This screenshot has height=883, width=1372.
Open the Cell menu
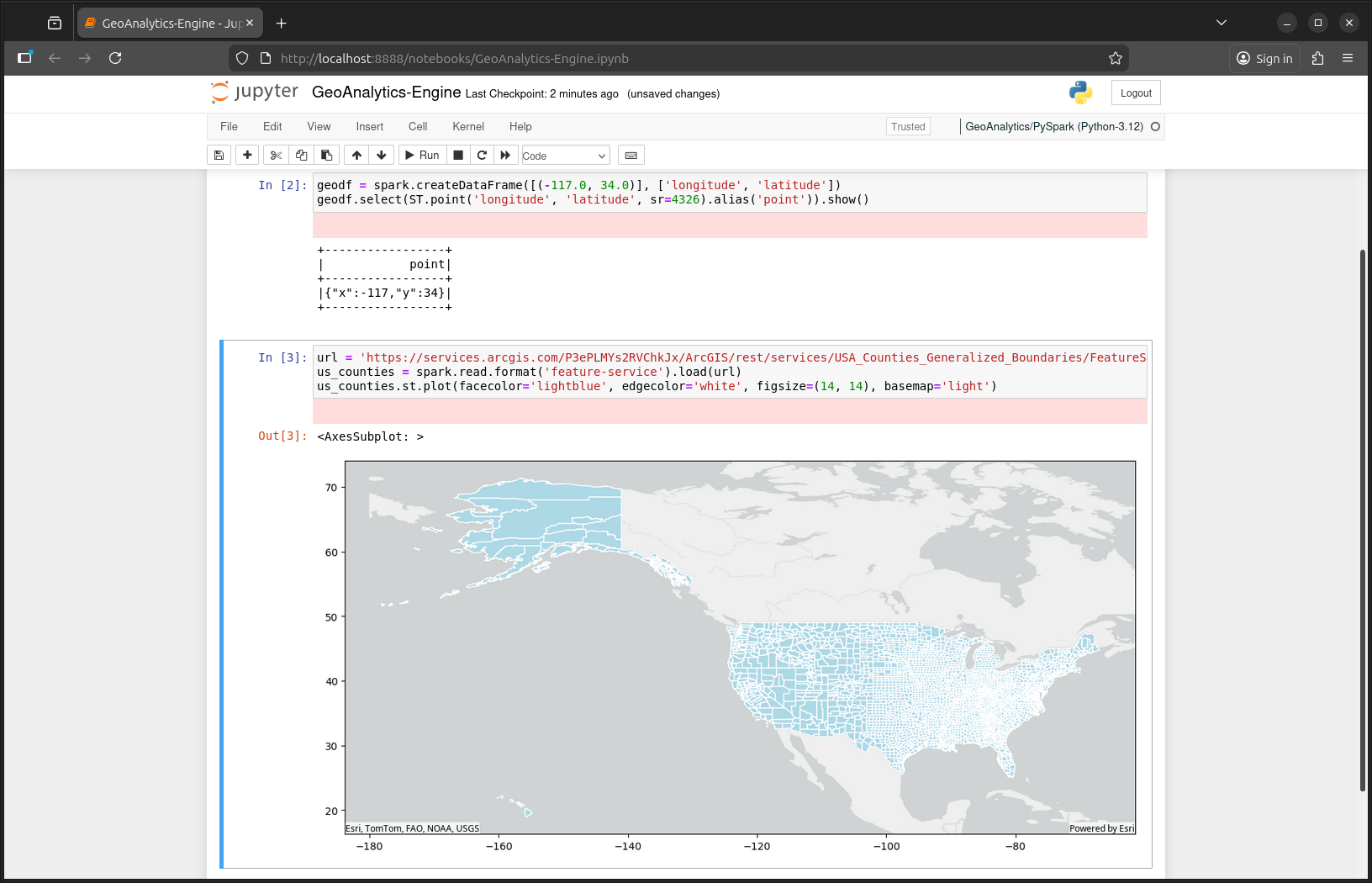pos(418,126)
